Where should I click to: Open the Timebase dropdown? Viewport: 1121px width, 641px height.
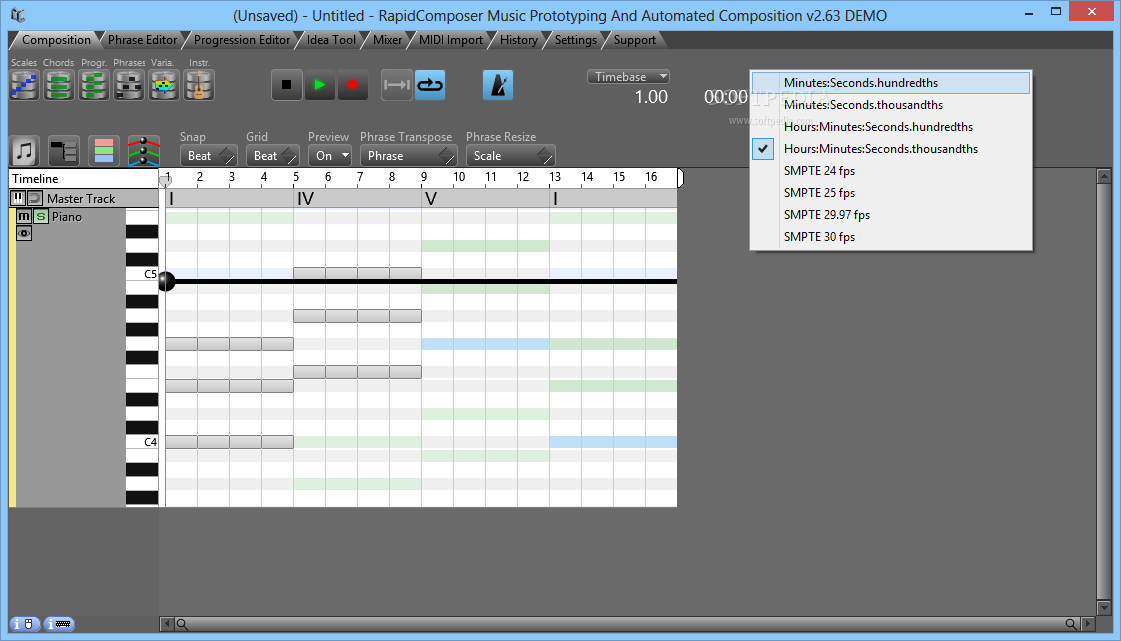click(x=628, y=76)
